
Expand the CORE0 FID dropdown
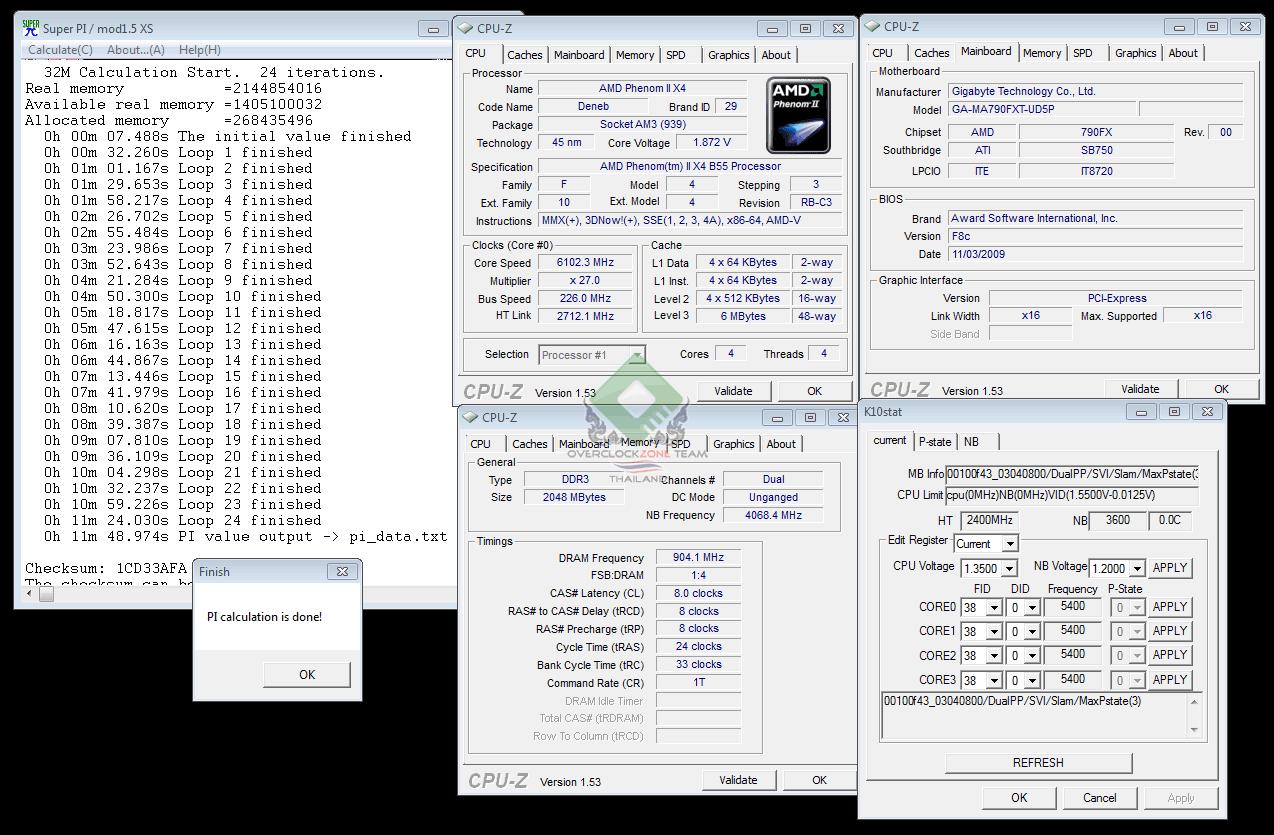coord(993,607)
